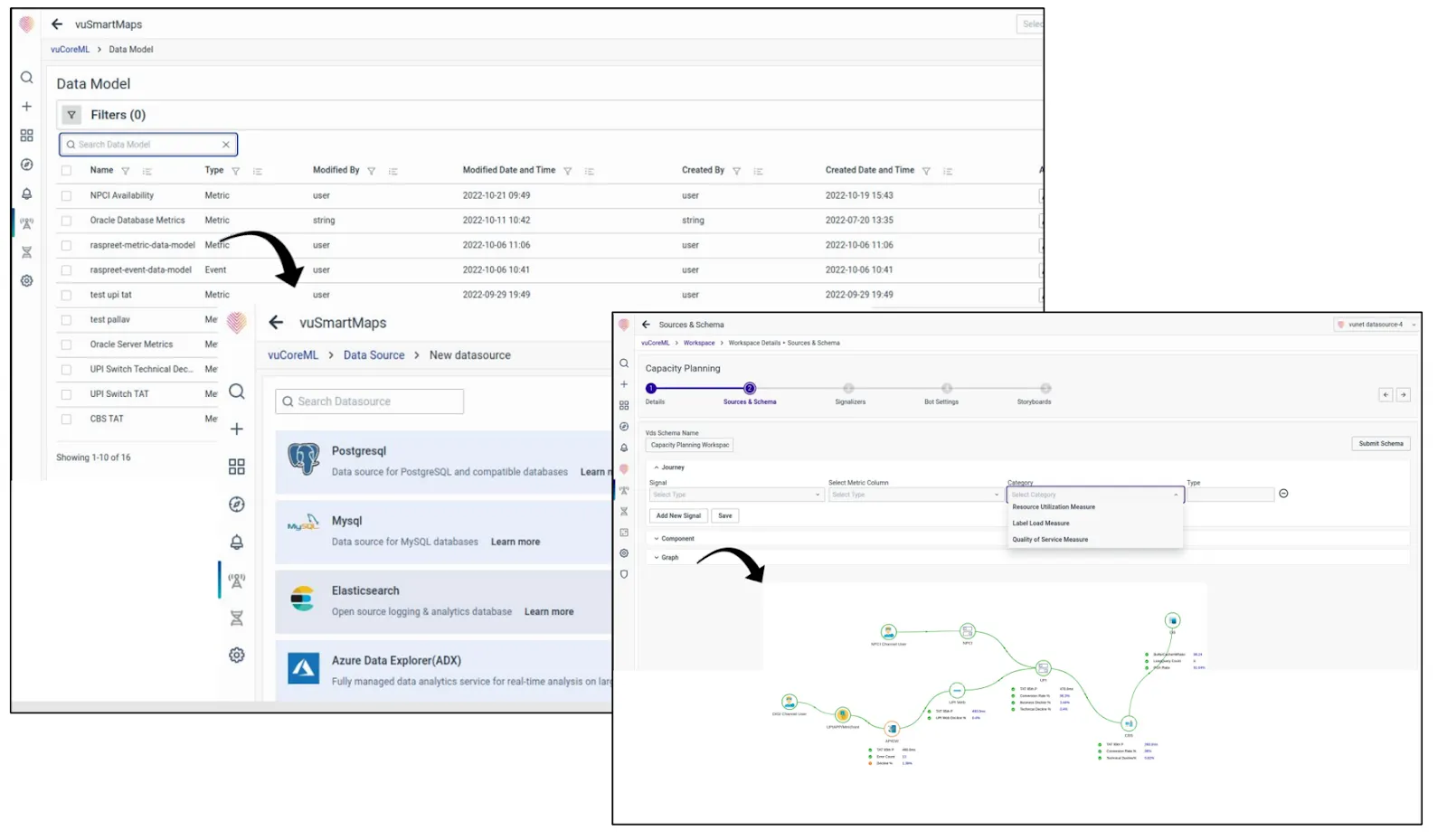
Task: Open the Data Source breadcrumb link
Action: (374, 355)
